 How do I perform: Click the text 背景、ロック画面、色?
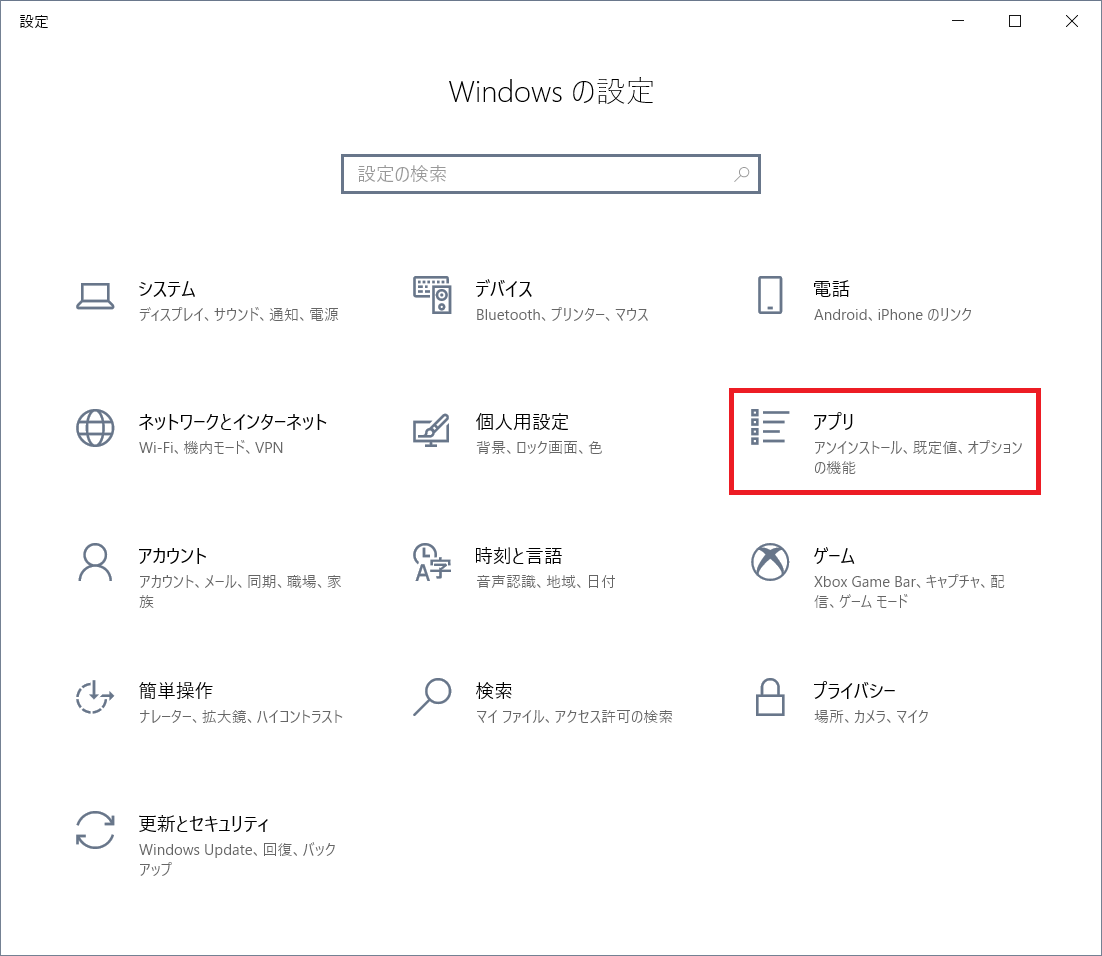tap(539, 448)
